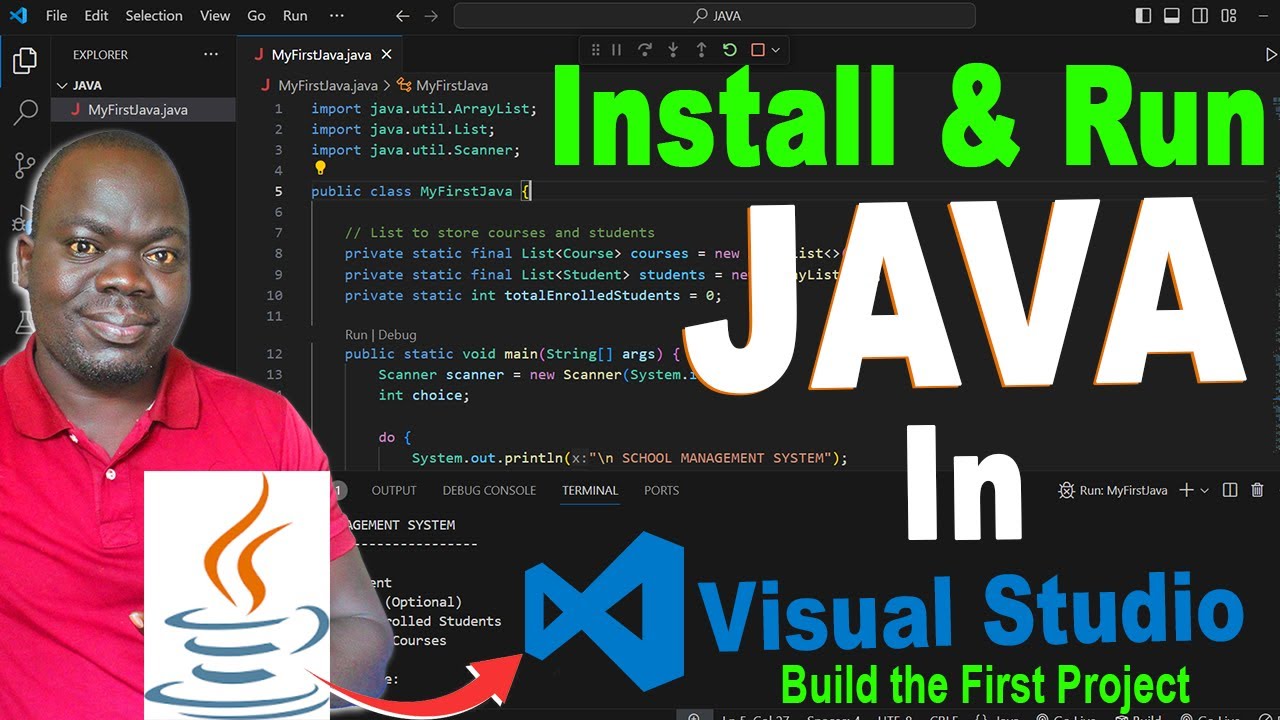This screenshot has width=1280, height=720.
Task: Click the 'public class MyFirstJava {' line
Action: pos(422,191)
